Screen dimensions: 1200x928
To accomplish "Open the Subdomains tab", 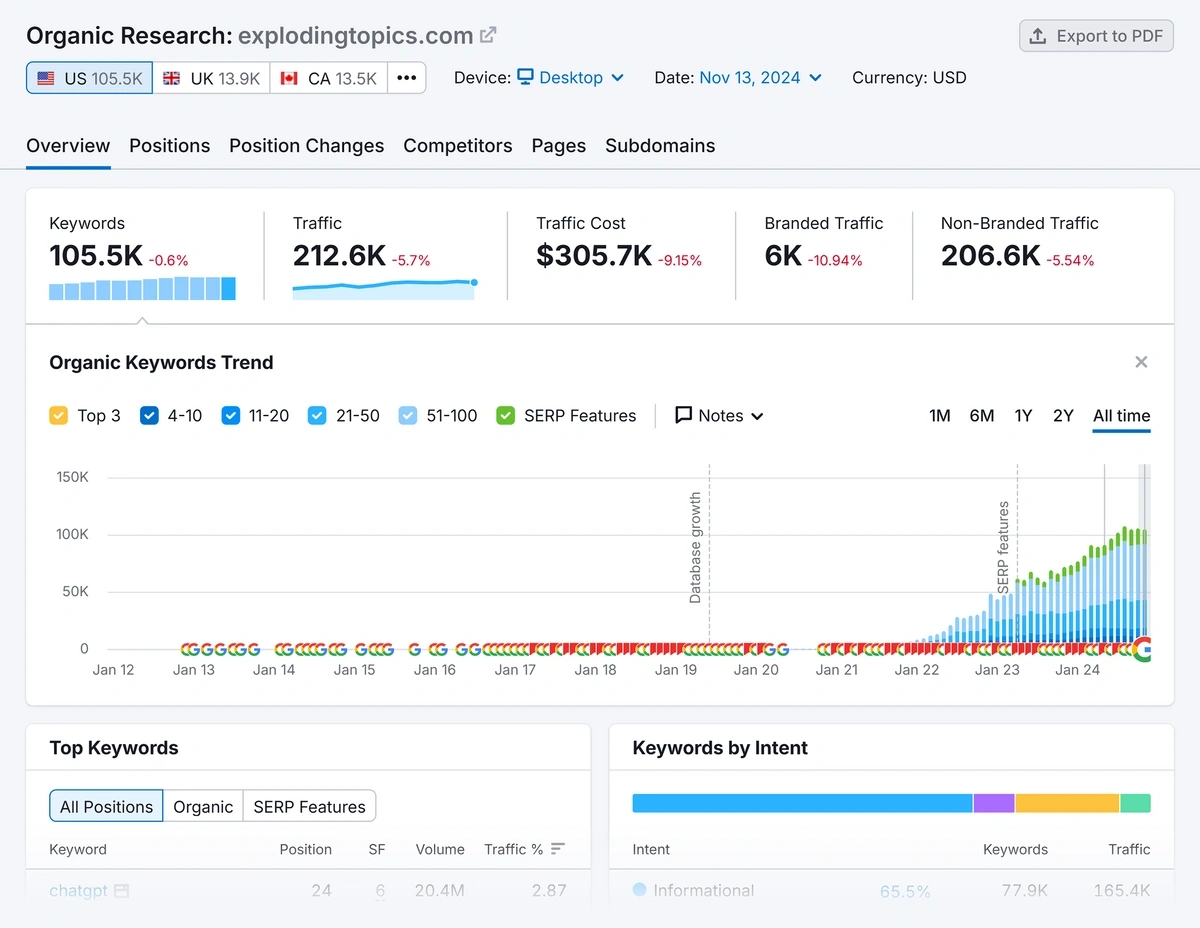I will pos(660,146).
